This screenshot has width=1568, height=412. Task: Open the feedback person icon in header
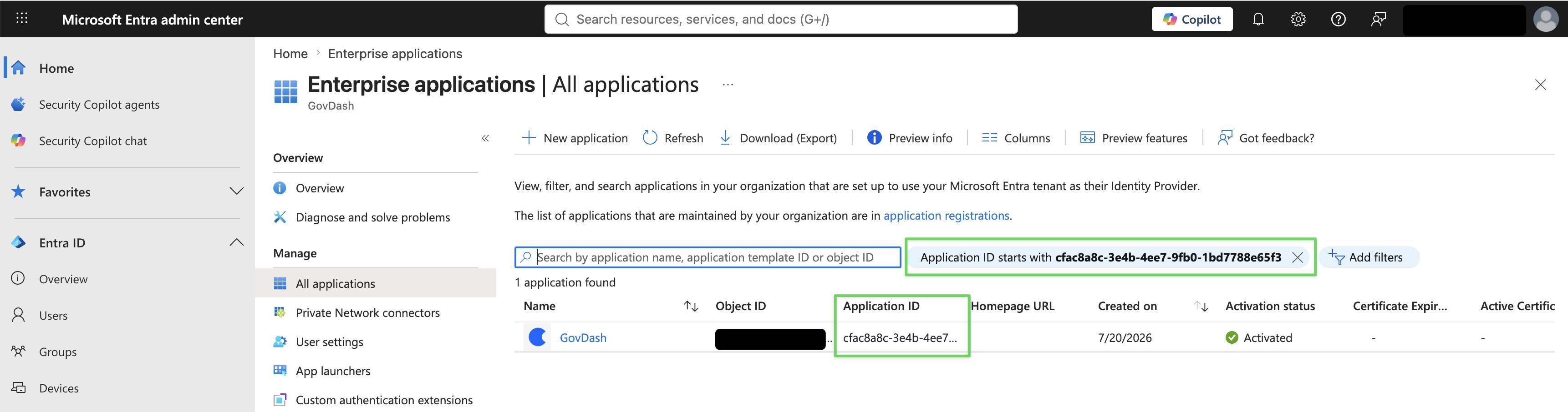click(x=1378, y=20)
